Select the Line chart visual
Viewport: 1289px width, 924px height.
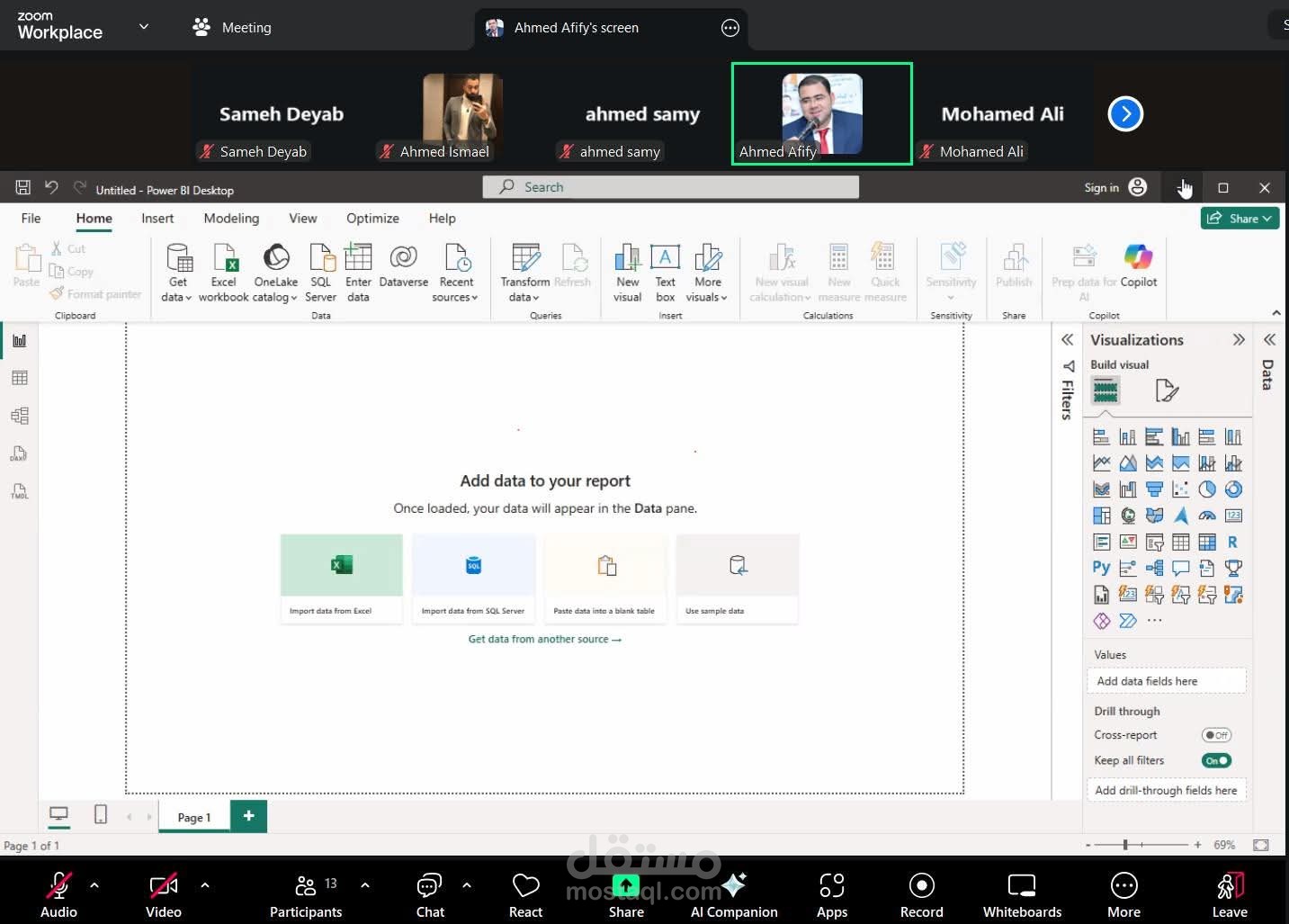tap(1101, 463)
